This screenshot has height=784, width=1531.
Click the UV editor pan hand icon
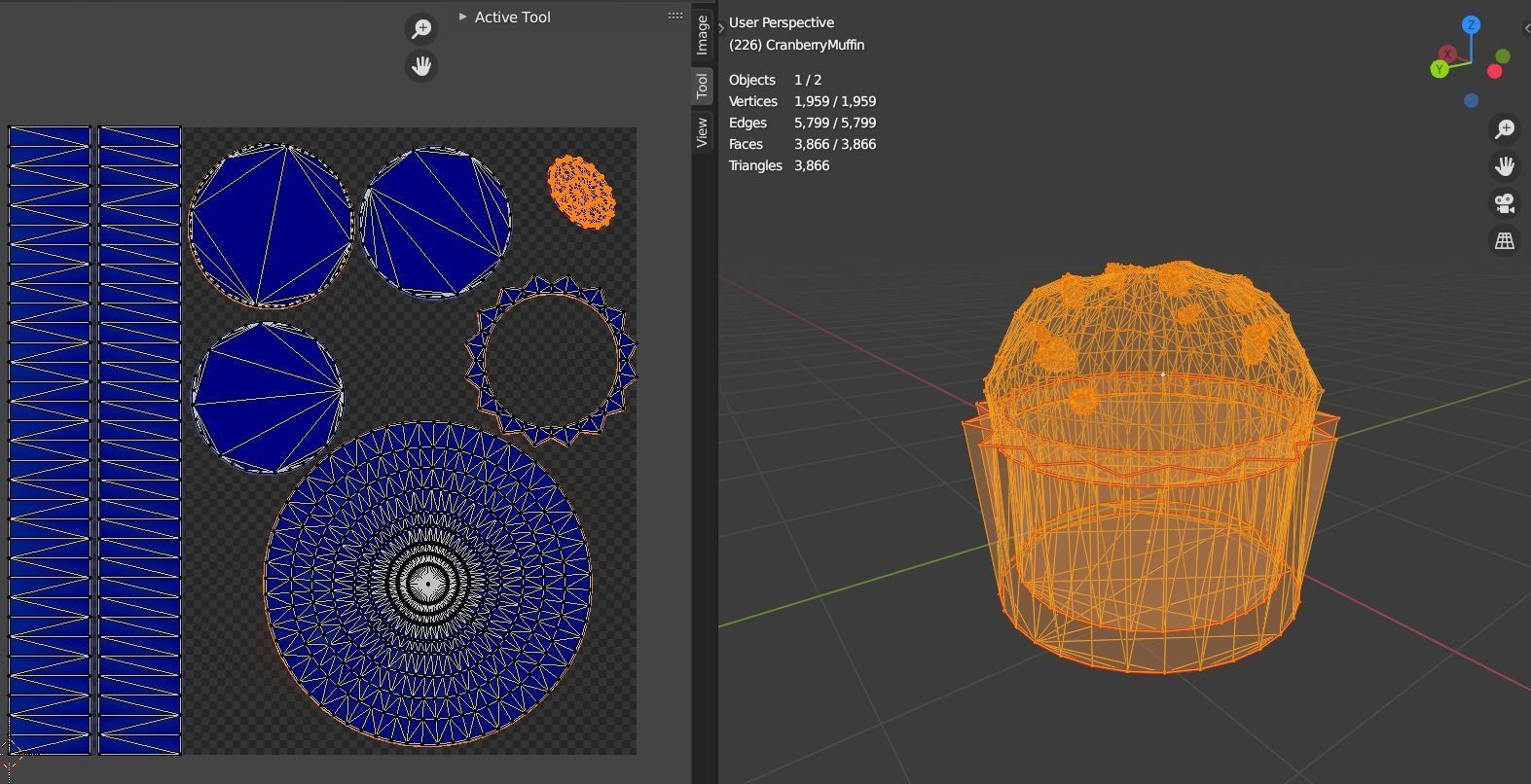pyautogui.click(x=421, y=66)
